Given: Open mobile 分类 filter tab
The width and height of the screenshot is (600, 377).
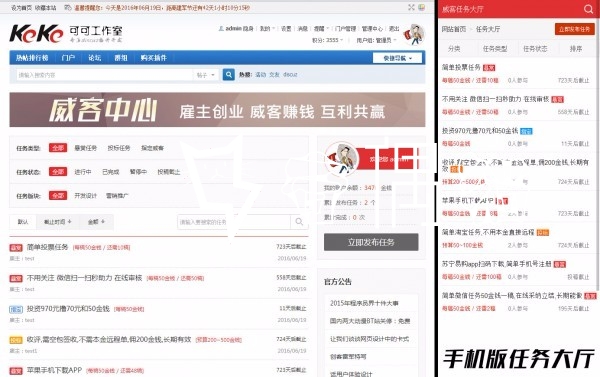Looking at the screenshot, I should [454, 49].
